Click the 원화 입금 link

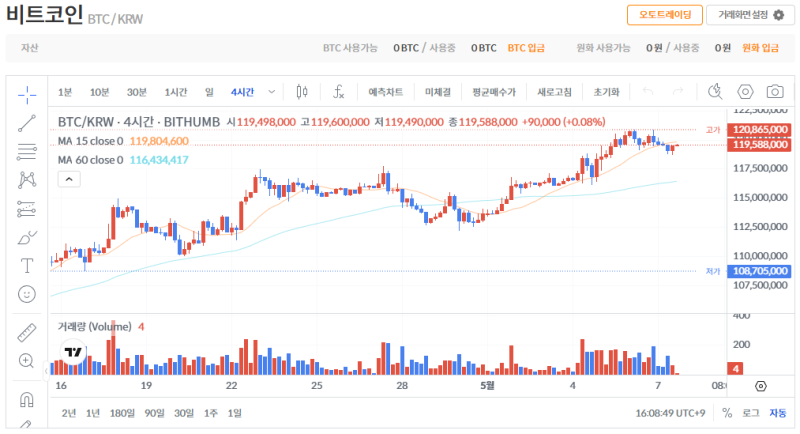(760, 48)
